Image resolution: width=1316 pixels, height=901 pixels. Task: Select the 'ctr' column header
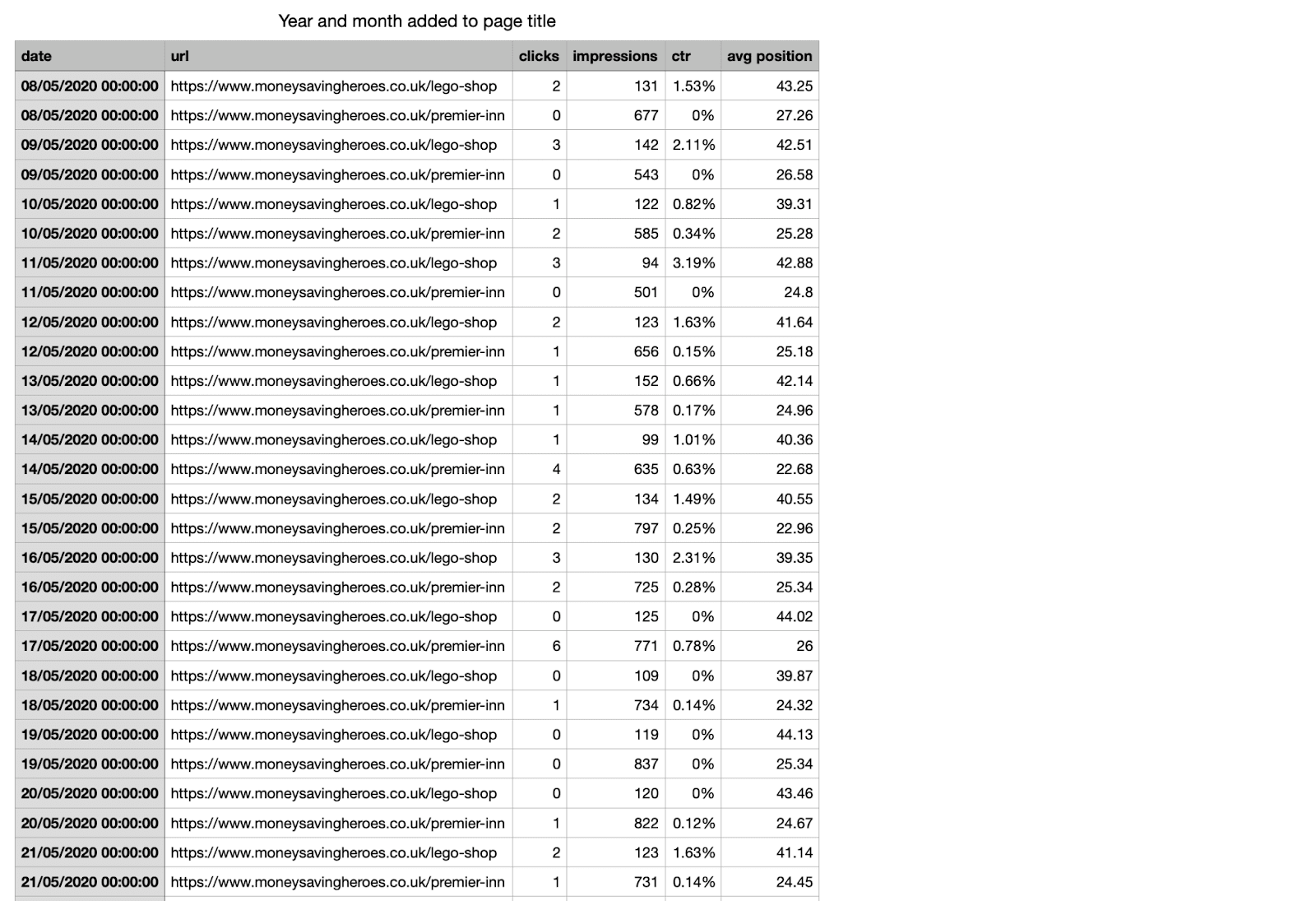[x=693, y=56]
